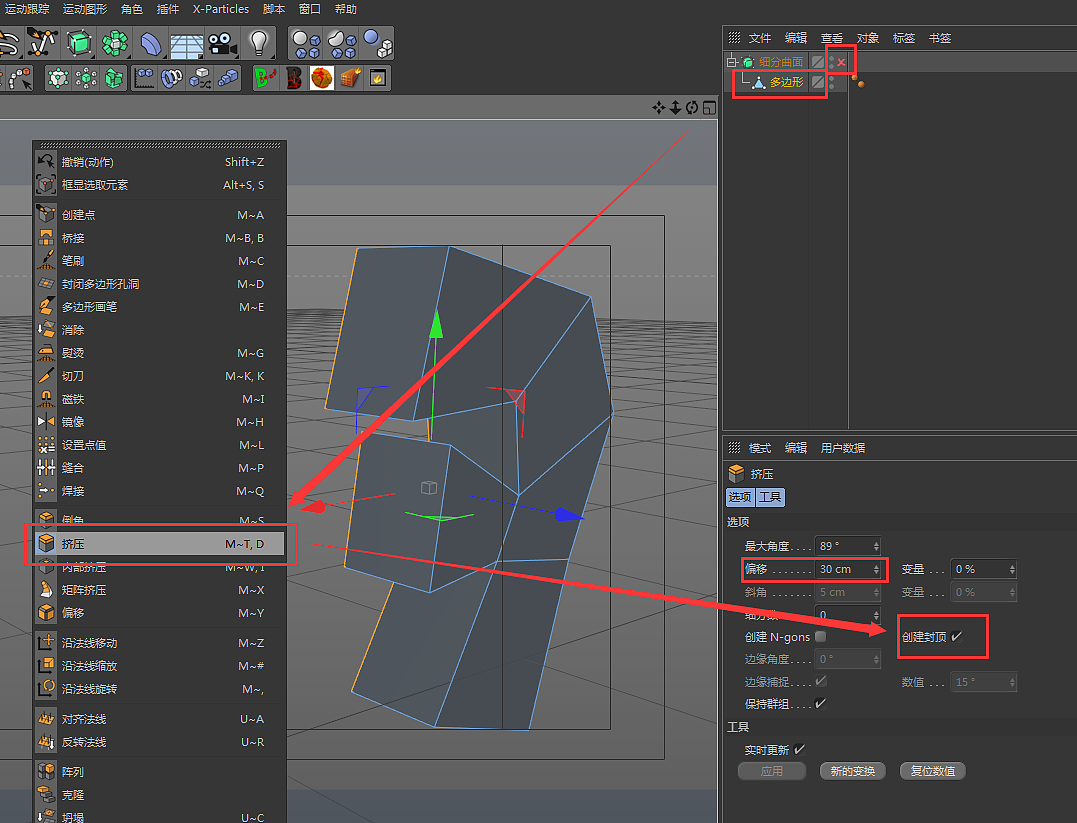Click the fire window plugin icon

(x=378, y=78)
